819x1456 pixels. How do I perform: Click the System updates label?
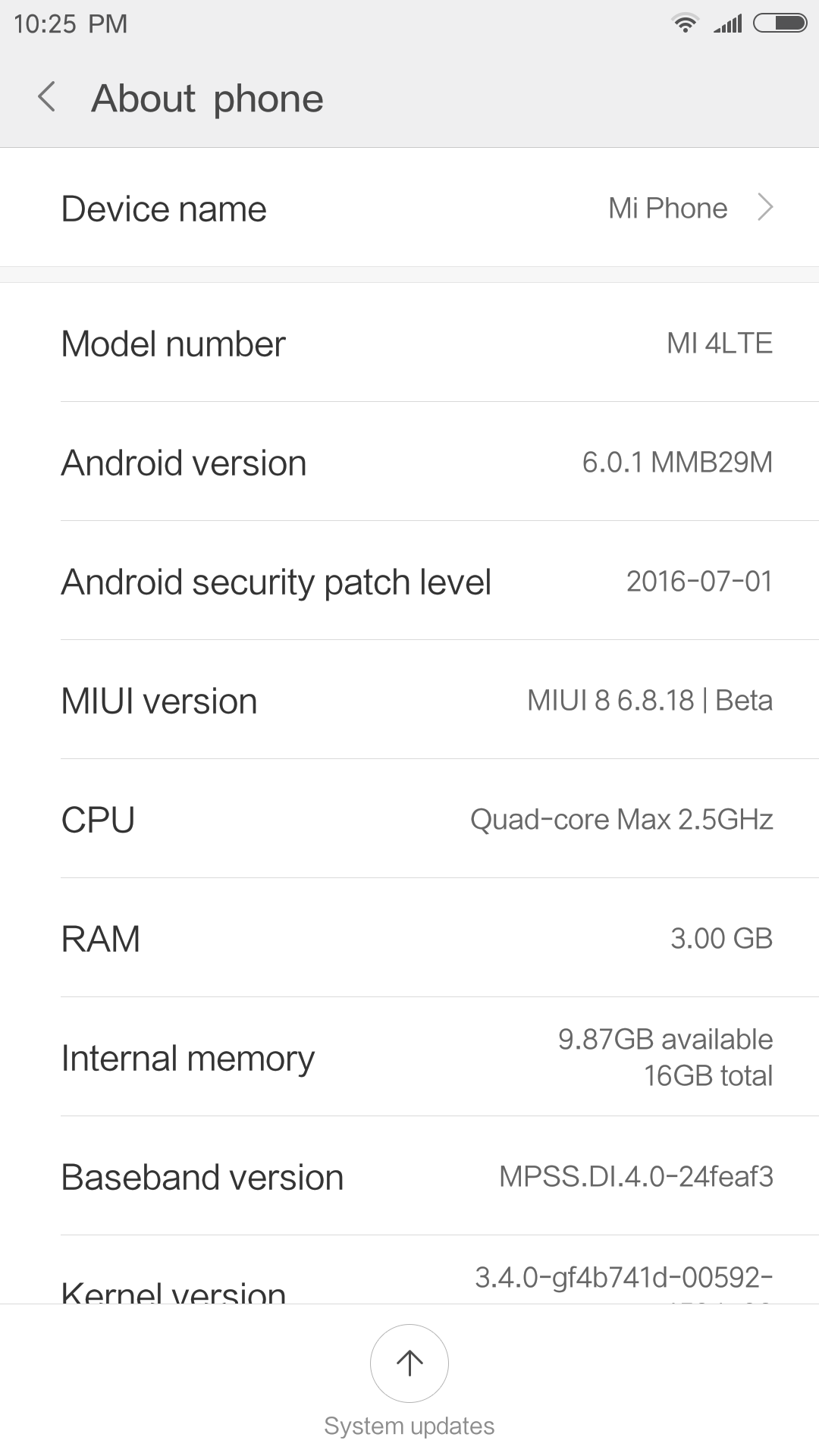tap(409, 1426)
